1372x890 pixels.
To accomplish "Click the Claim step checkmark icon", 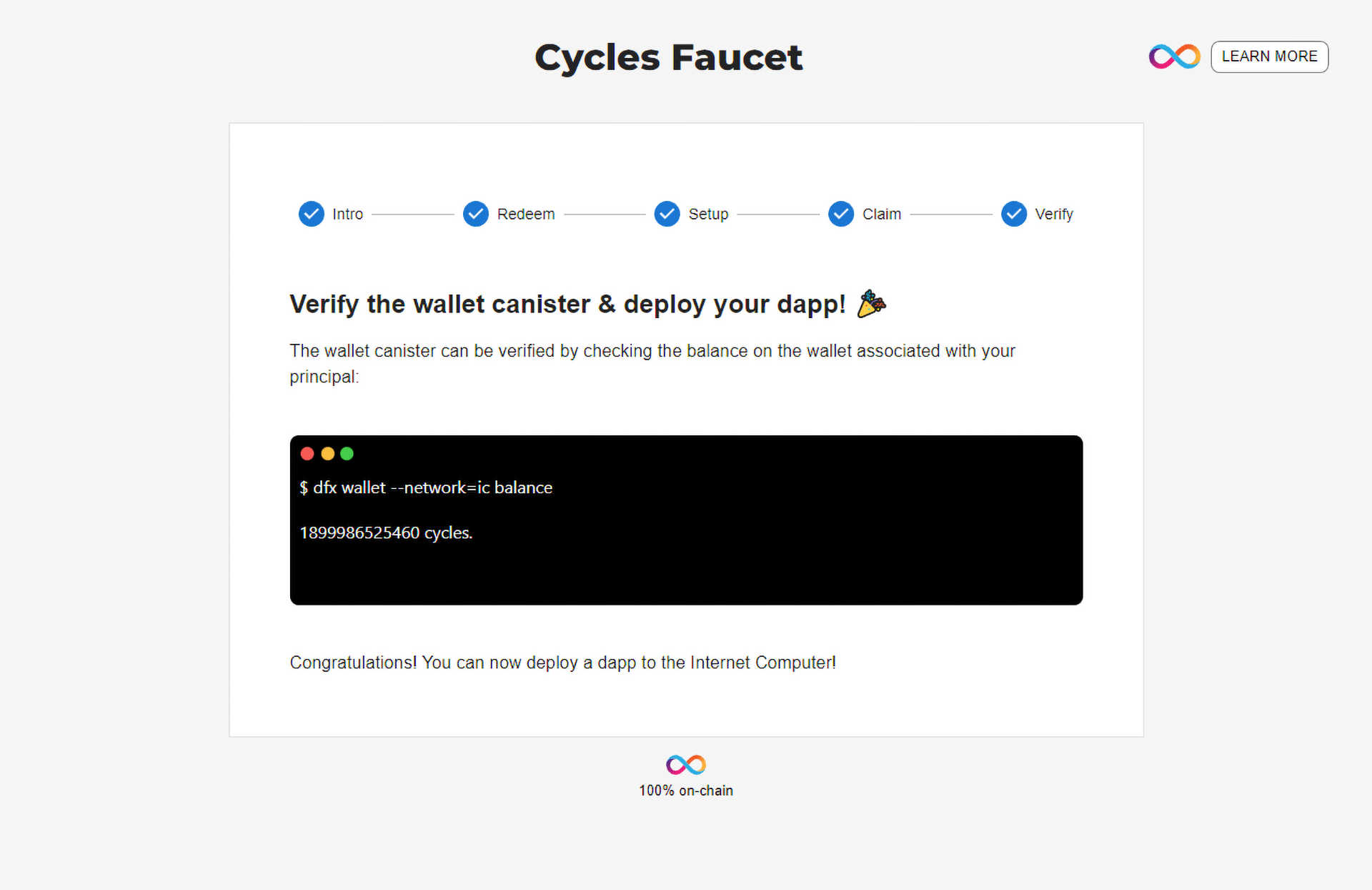I will coord(842,213).
